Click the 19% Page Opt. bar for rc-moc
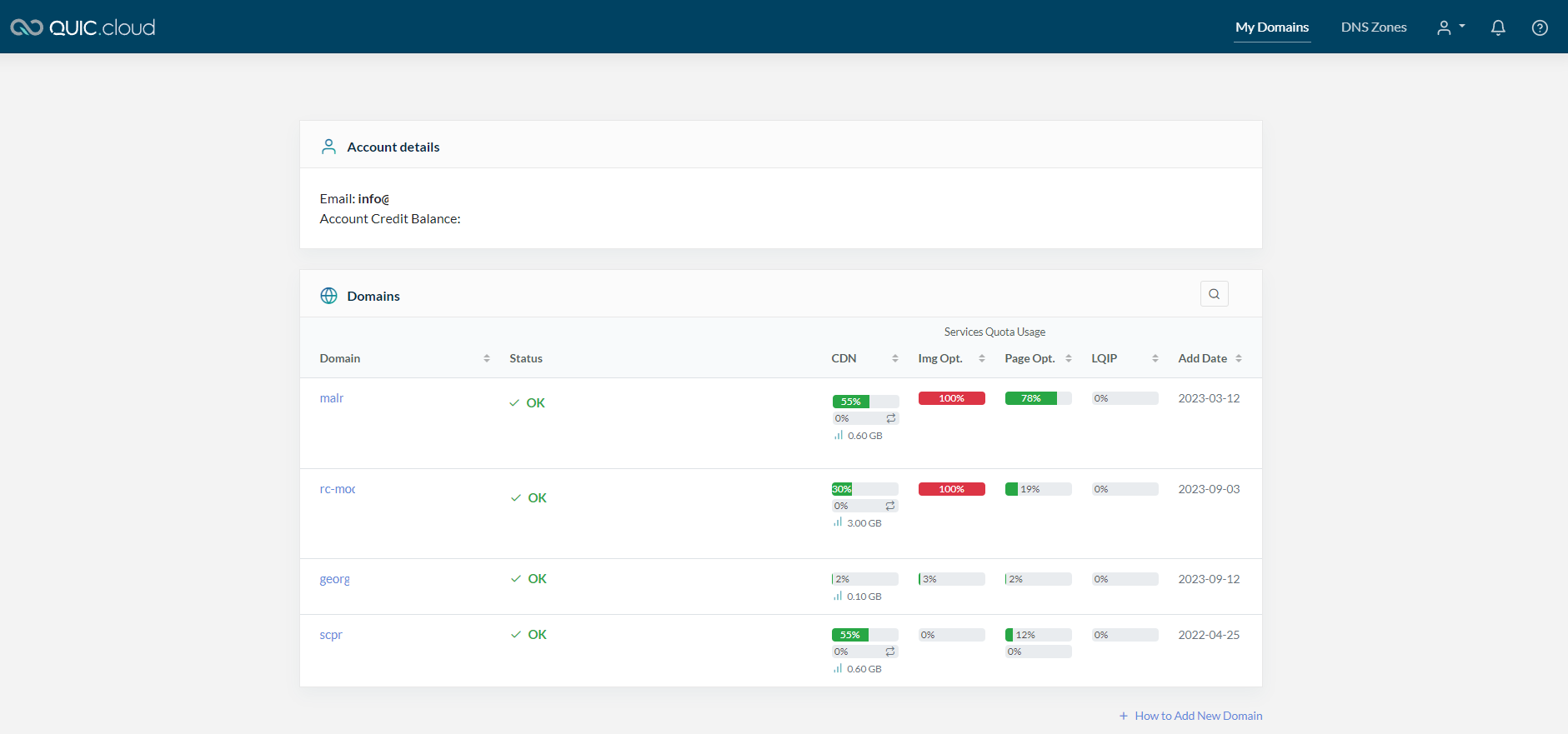Image resolution: width=1568 pixels, height=734 pixels. (x=1038, y=489)
